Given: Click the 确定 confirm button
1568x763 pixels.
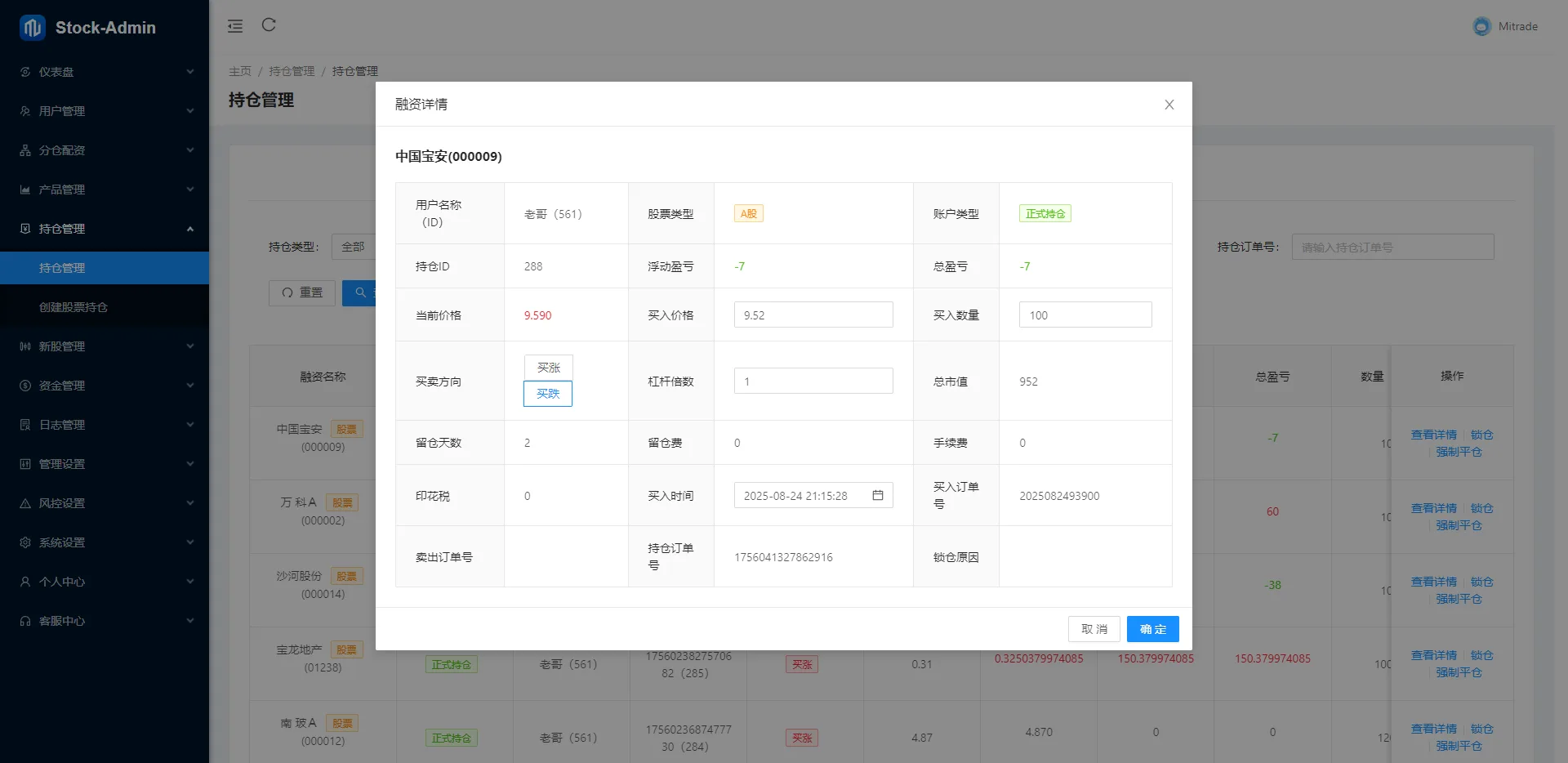Looking at the screenshot, I should coord(1152,629).
